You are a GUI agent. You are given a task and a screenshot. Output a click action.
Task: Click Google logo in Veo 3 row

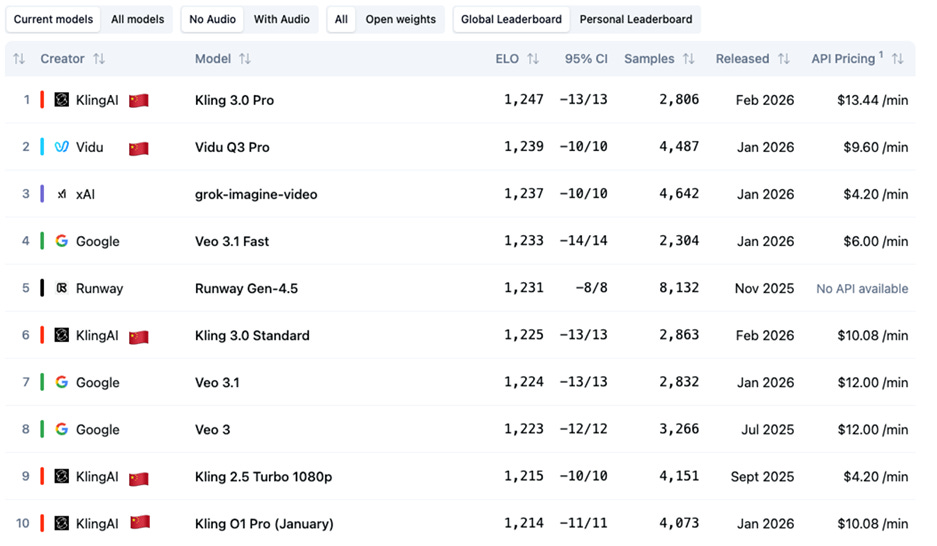coord(62,429)
